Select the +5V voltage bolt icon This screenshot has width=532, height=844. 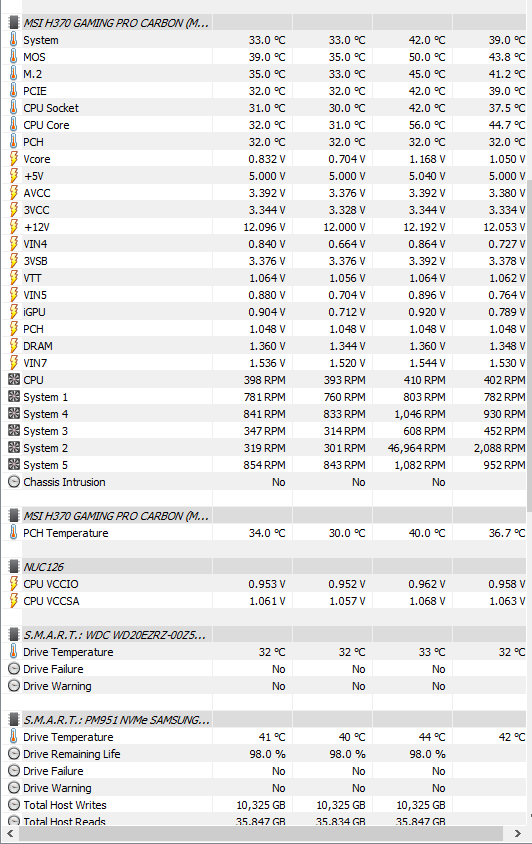click(x=13, y=175)
